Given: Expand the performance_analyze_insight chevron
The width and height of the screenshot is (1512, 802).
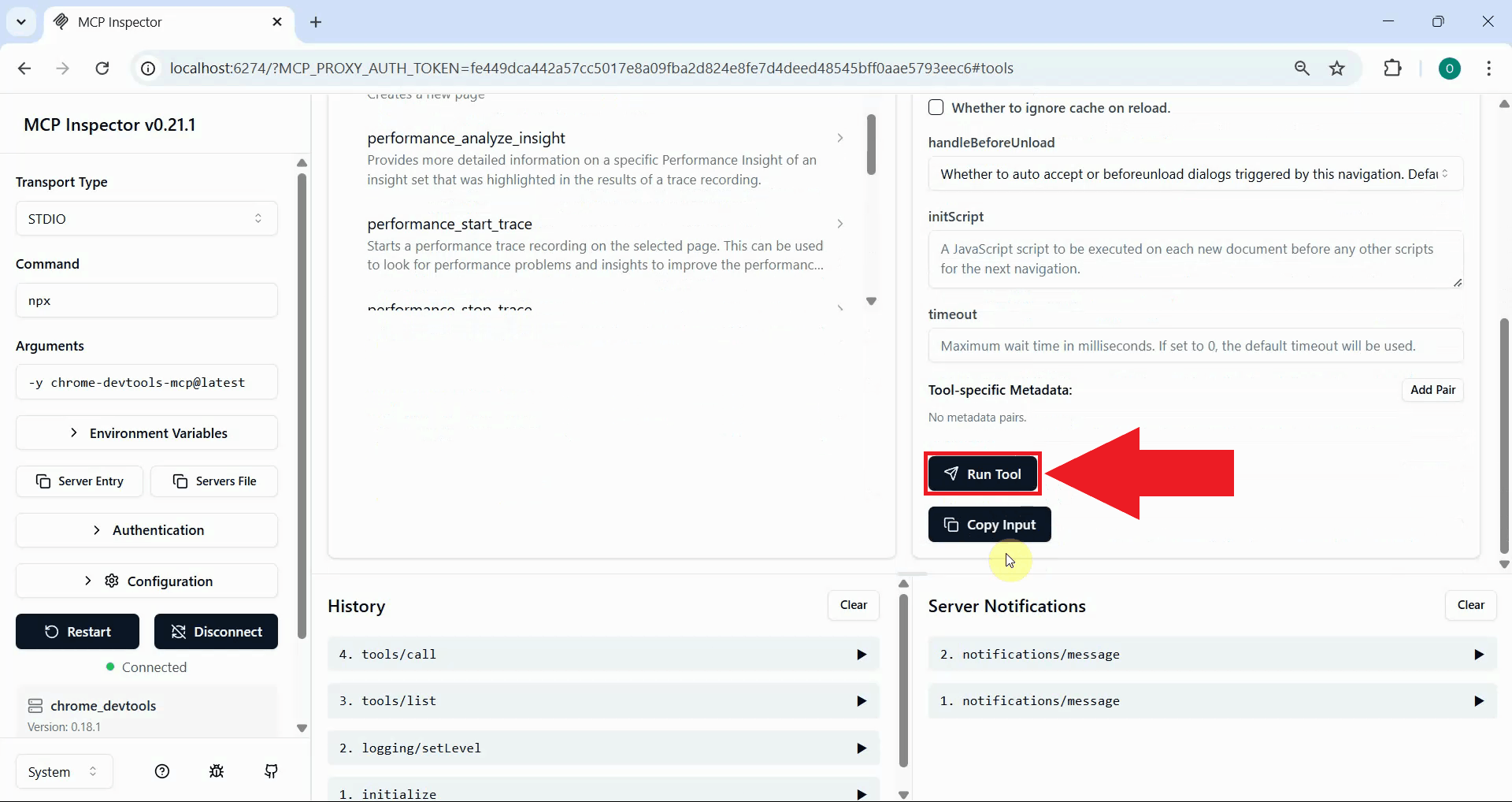Looking at the screenshot, I should (839, 138).
